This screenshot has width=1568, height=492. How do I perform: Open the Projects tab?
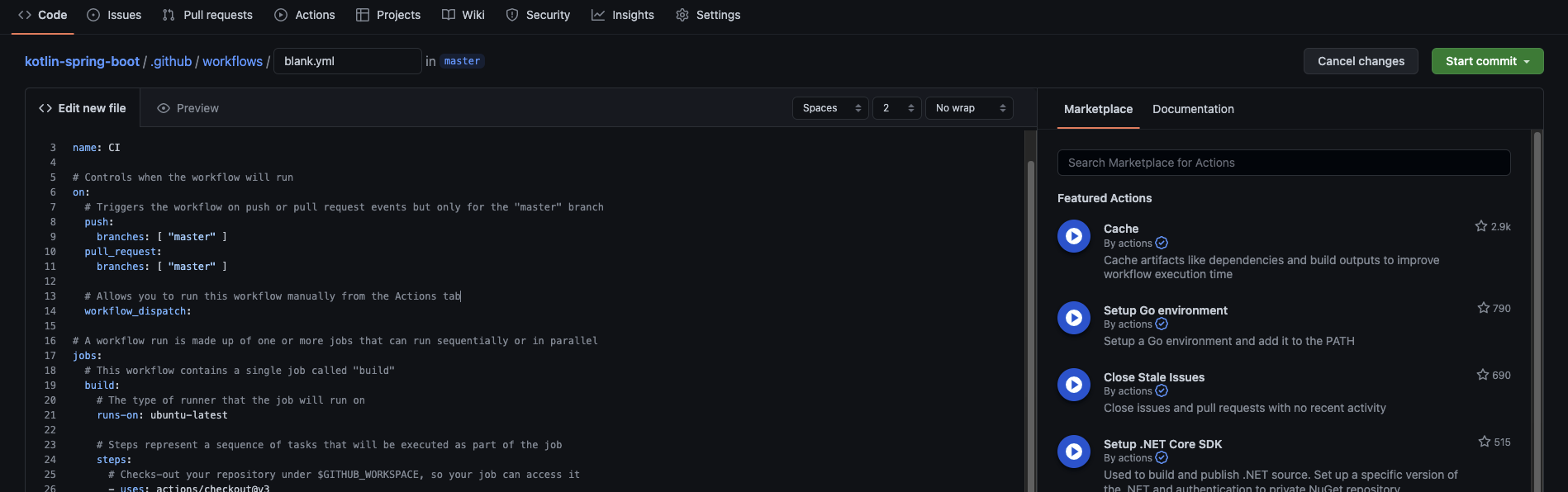click(x=388, y=15)
